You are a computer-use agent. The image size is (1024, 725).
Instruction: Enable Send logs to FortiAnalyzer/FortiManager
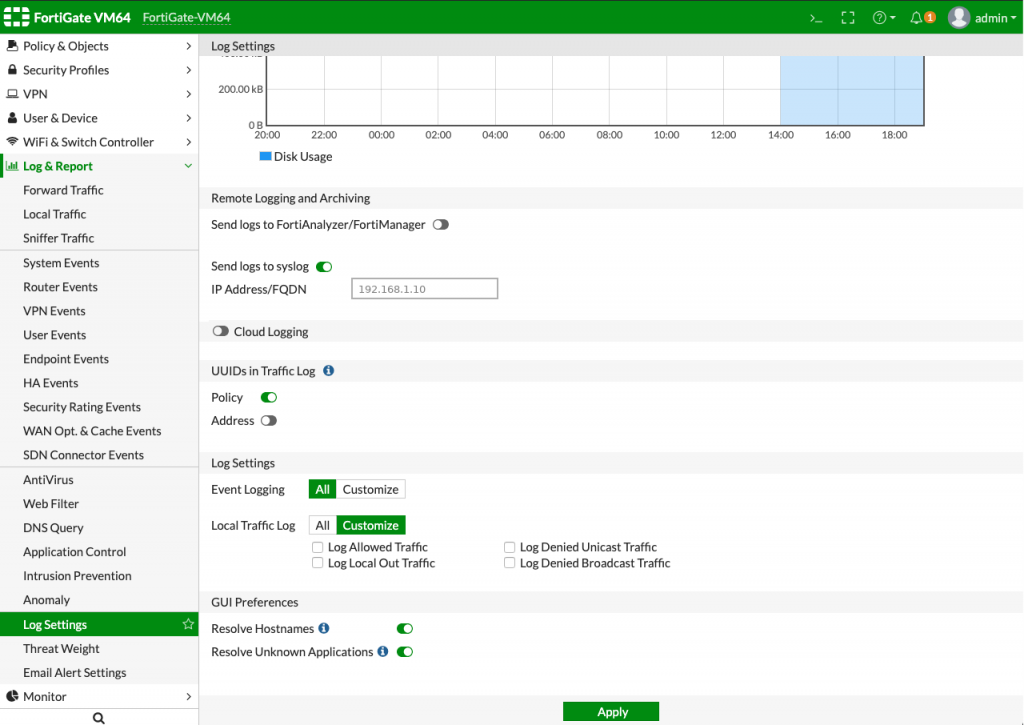tap(441, 225)
